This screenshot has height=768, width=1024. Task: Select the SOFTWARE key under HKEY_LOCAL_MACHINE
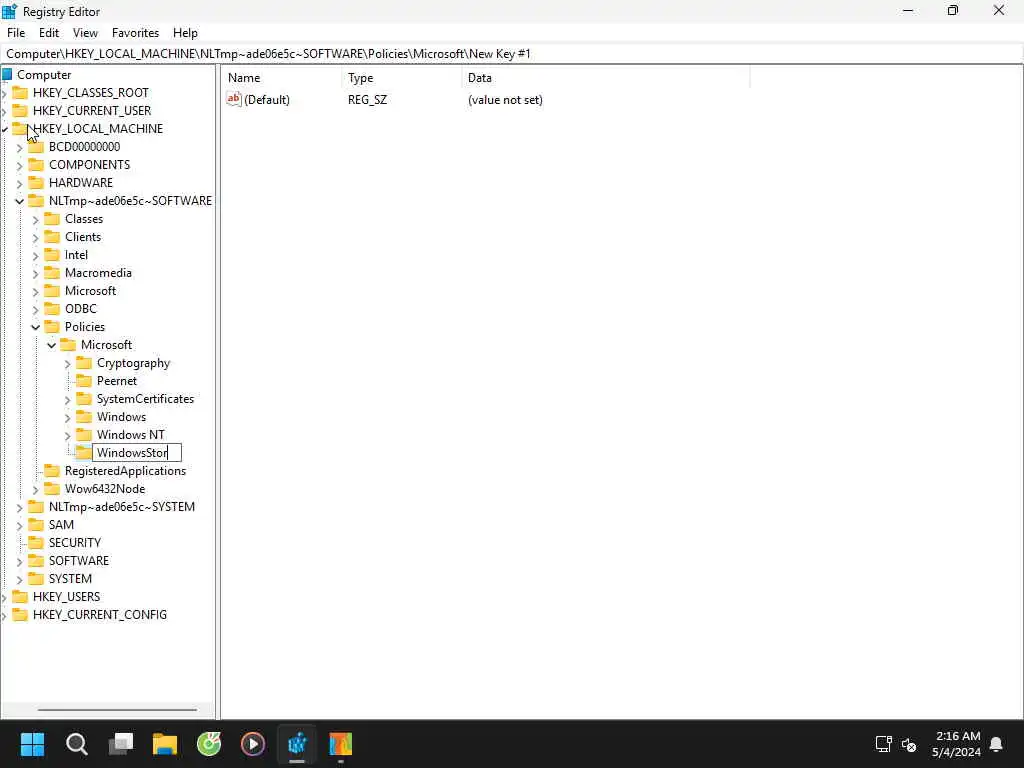(x=79, y=560)
